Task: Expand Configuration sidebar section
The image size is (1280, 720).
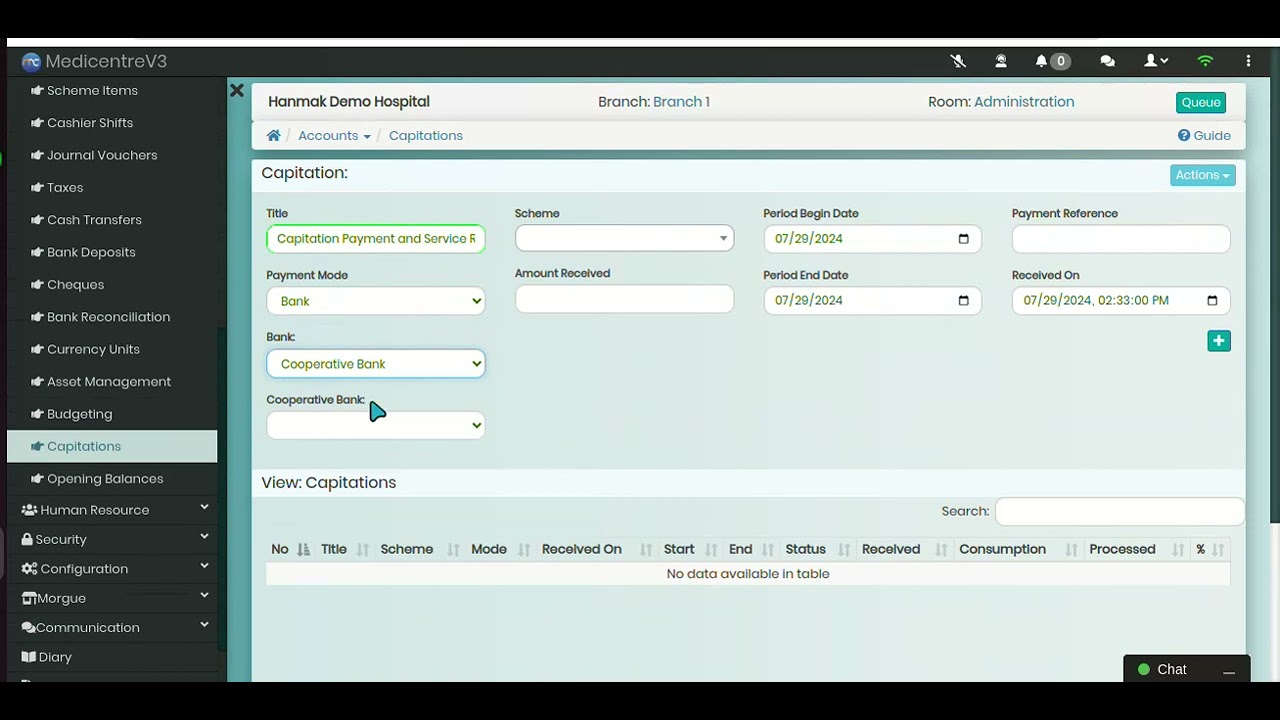Action: (x=112, y=569)
